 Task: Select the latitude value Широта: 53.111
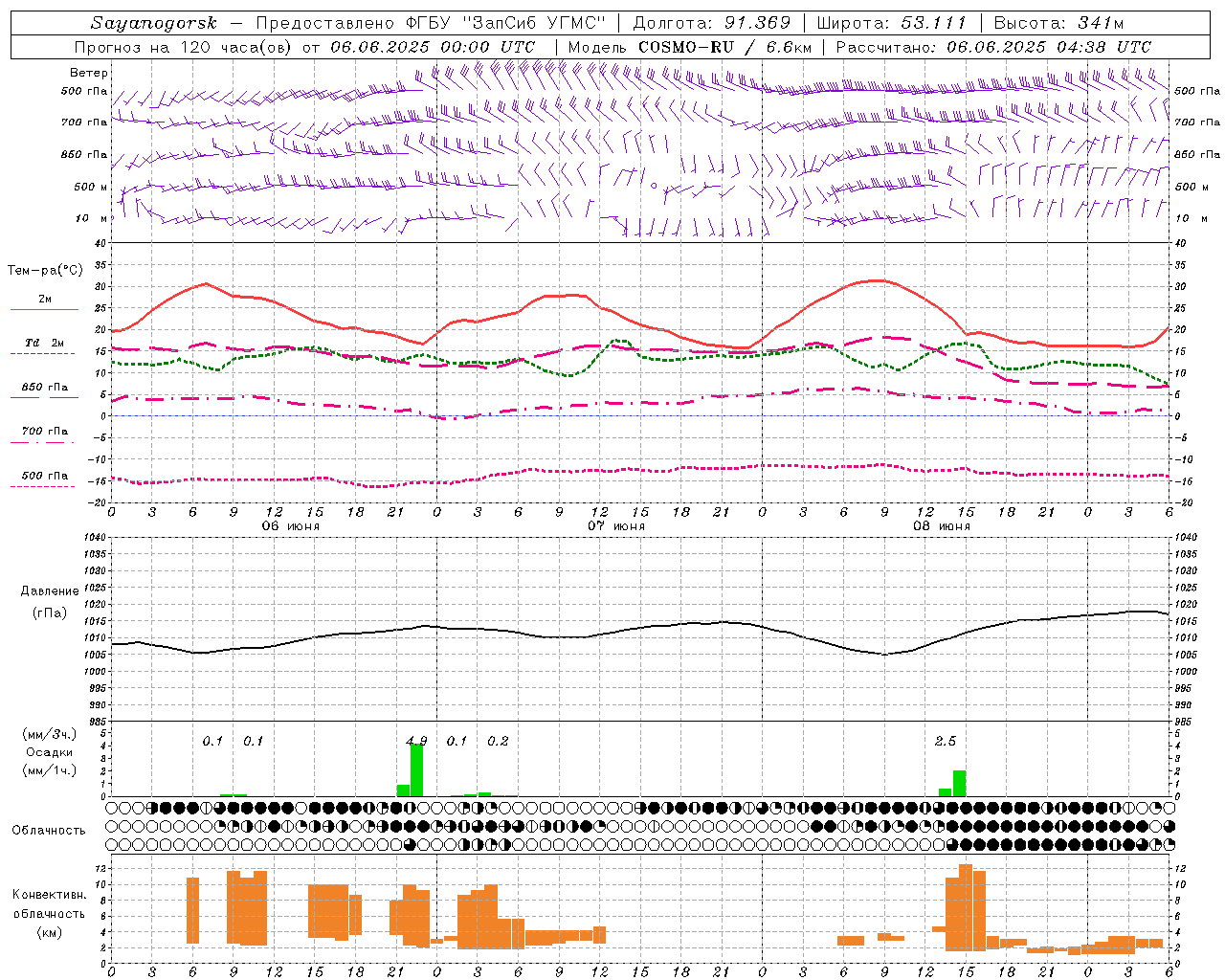891,23
